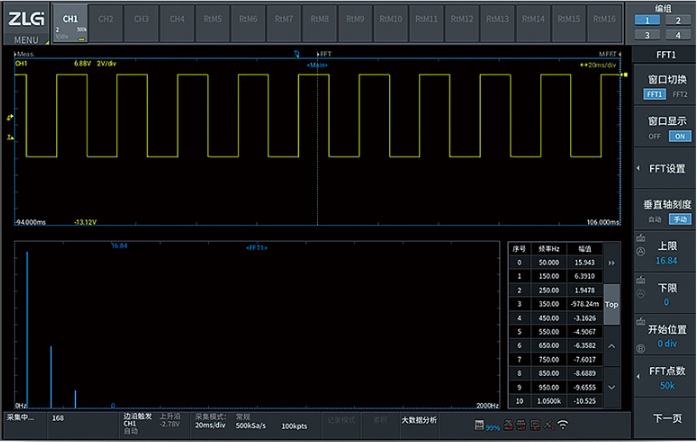Image resolution: width=697 pixels, height=442 pixels.
Task: Switch window to FFT1
Action: 654,94
